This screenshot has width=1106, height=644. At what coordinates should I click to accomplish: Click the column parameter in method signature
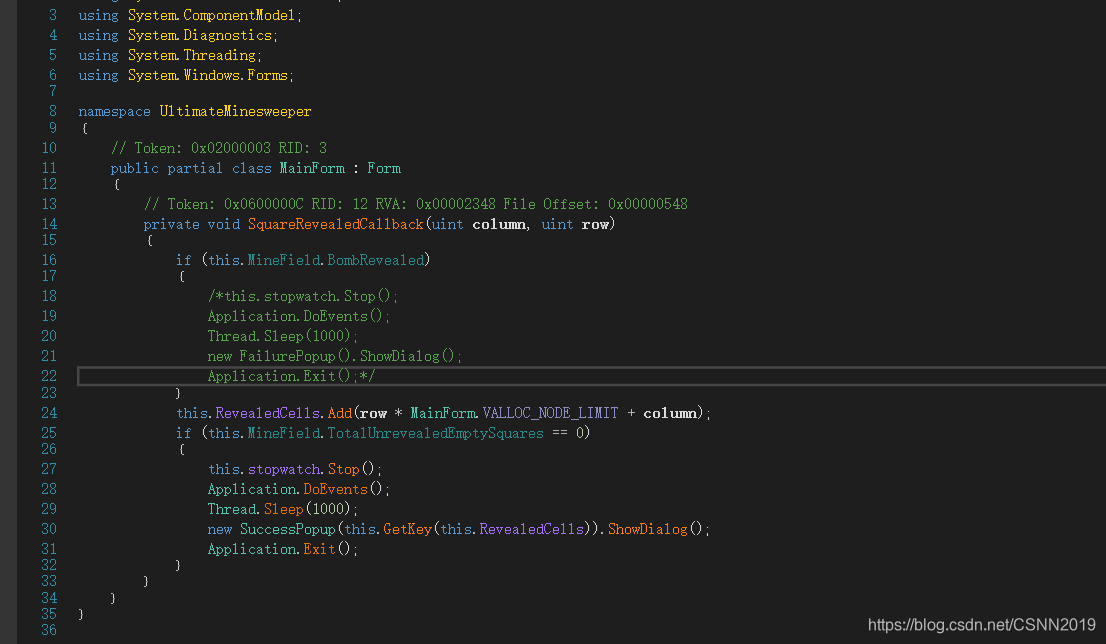click(x=499, y=224)
